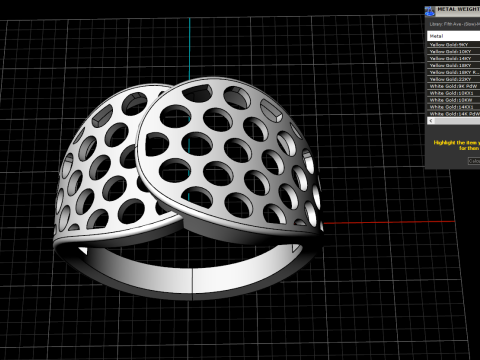This screenshot has width=480, height=360.
Task: Select Yellow Gold 14KY metal
Action: (454, 59)
